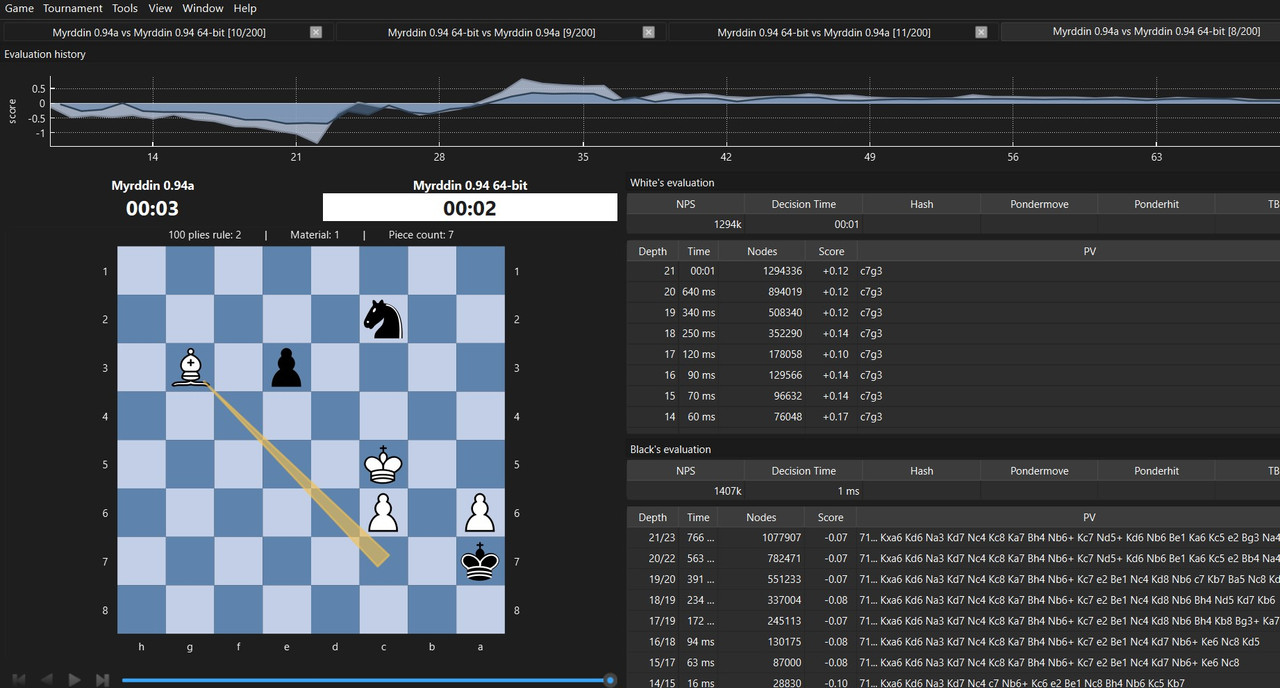This screenshot has width=1280, height=688.
Task: Open the Tools menu
Action: click(x=125, y=8)
